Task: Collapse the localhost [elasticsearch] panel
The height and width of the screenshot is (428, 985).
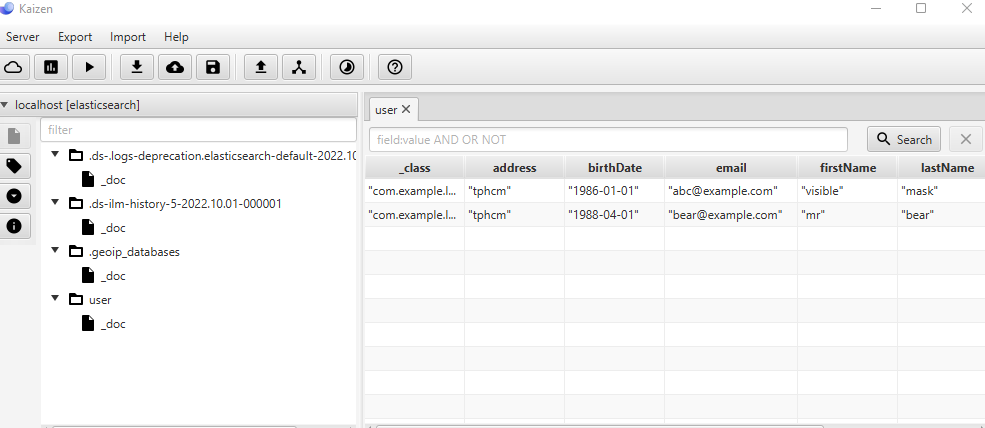Action: (6, 104)
